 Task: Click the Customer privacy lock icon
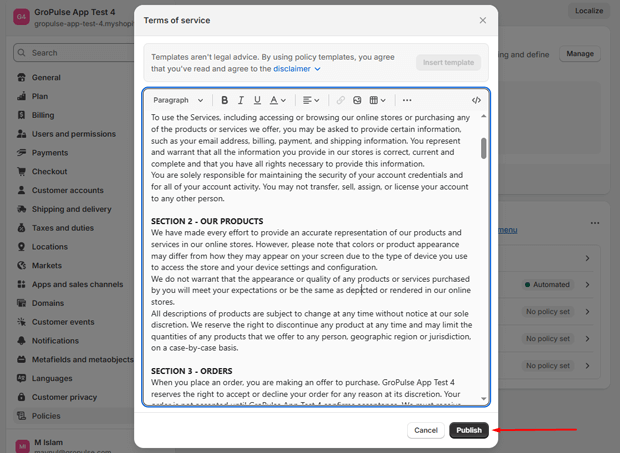[x=22, y=397]
